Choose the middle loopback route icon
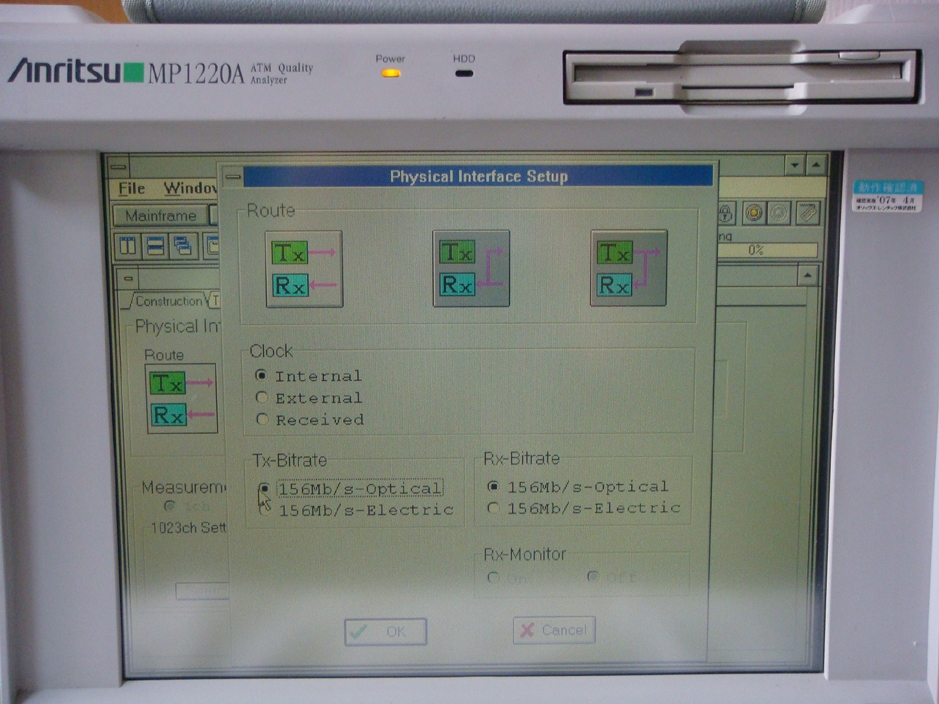This screenshot has width=939, height=704. click(x=470, y=269)
